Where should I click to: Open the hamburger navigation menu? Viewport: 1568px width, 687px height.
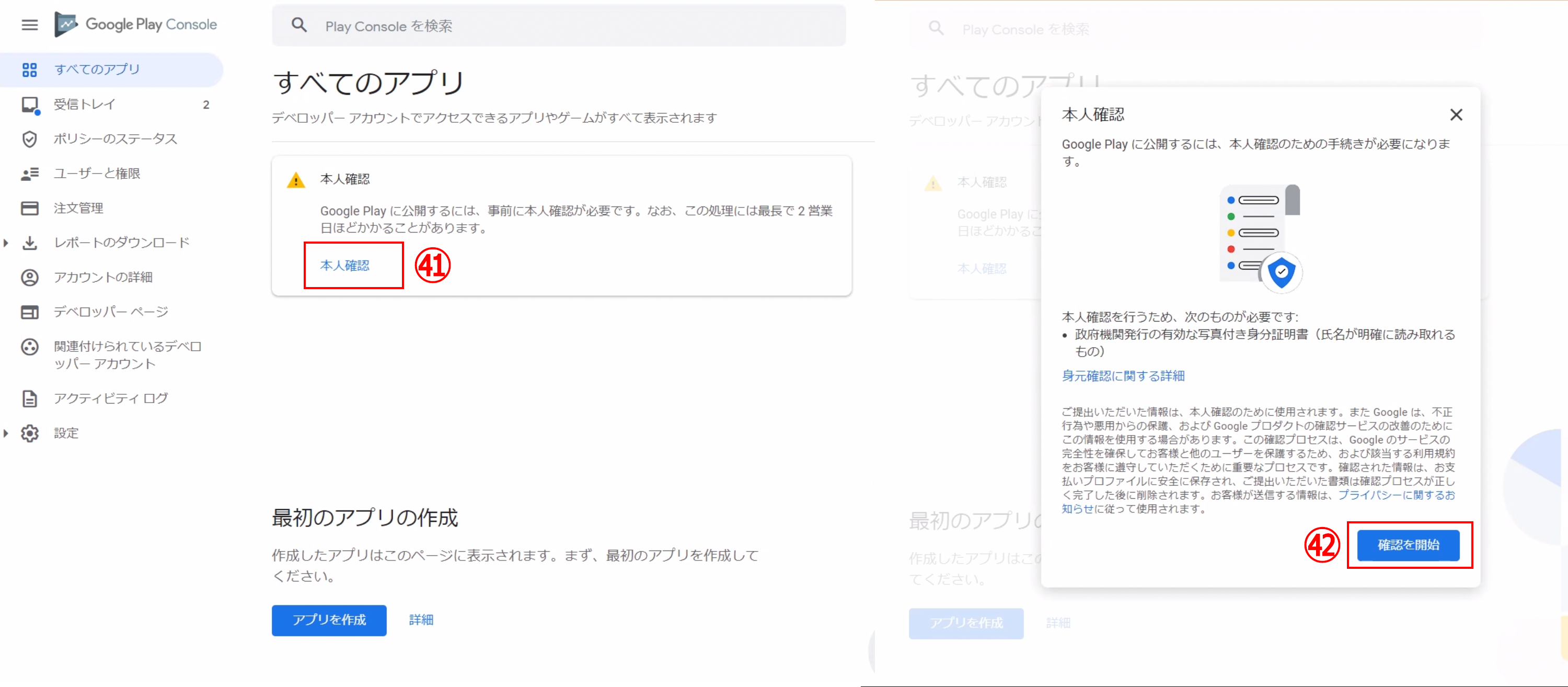pyautogui.click(x=29, y=25)
